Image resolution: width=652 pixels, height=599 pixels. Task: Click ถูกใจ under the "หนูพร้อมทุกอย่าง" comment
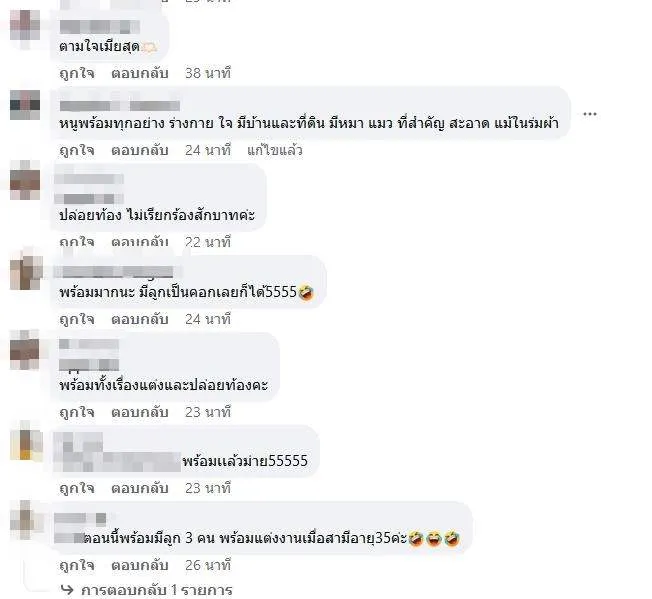[77, 150]
